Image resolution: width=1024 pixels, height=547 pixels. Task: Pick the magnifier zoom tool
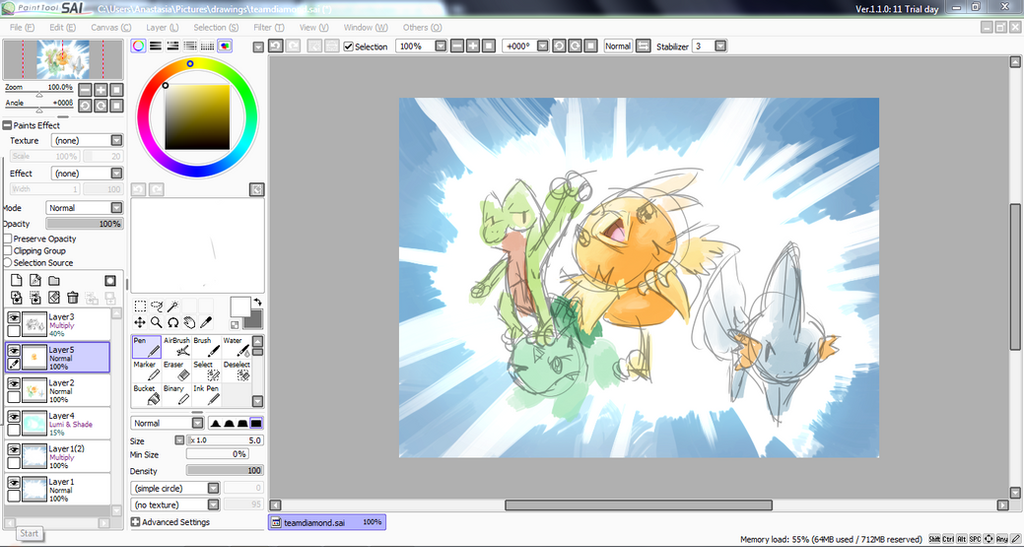pyautogui.click(x=157, y=322)
